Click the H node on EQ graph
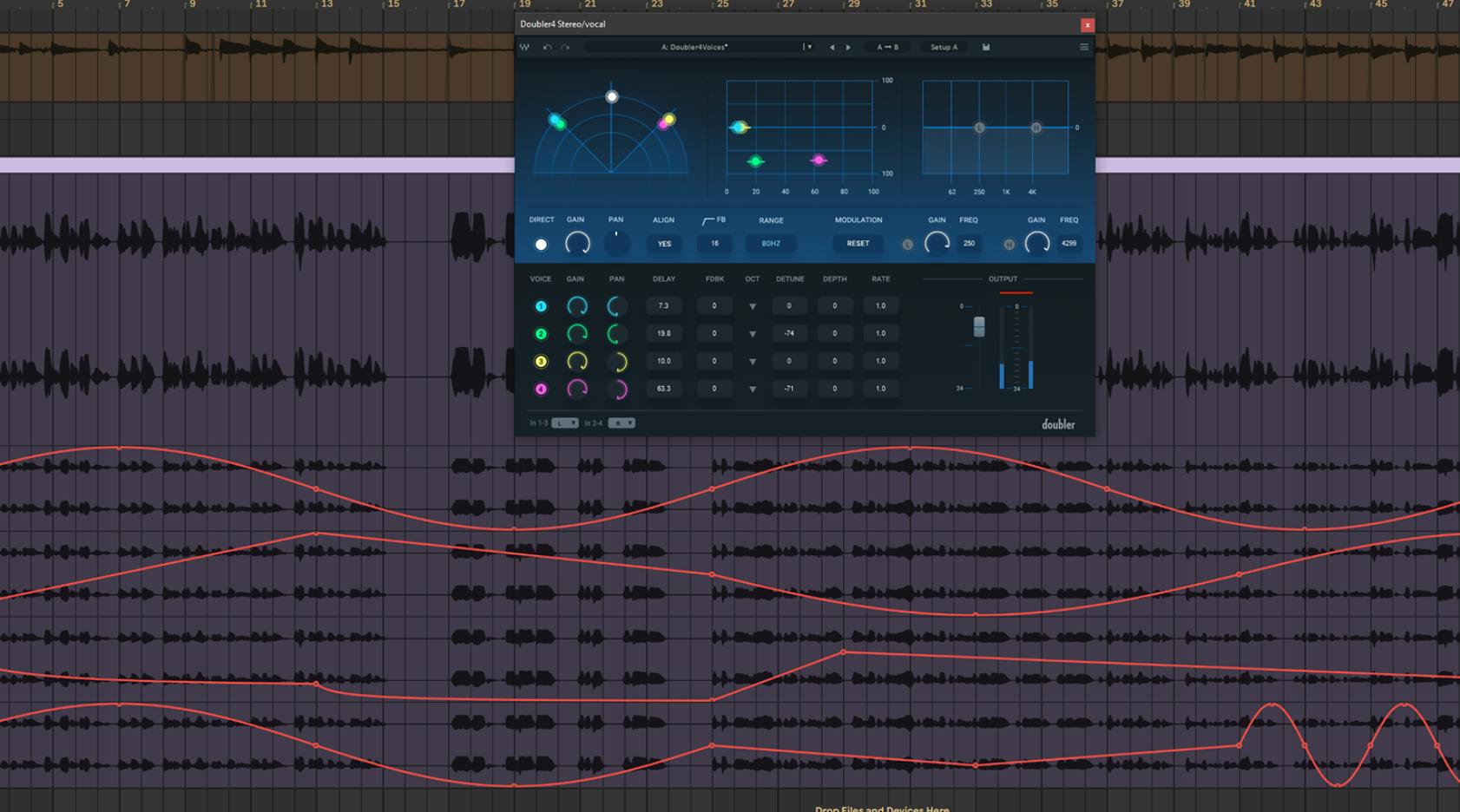 pyautogui.click(x=1036, y=128)
